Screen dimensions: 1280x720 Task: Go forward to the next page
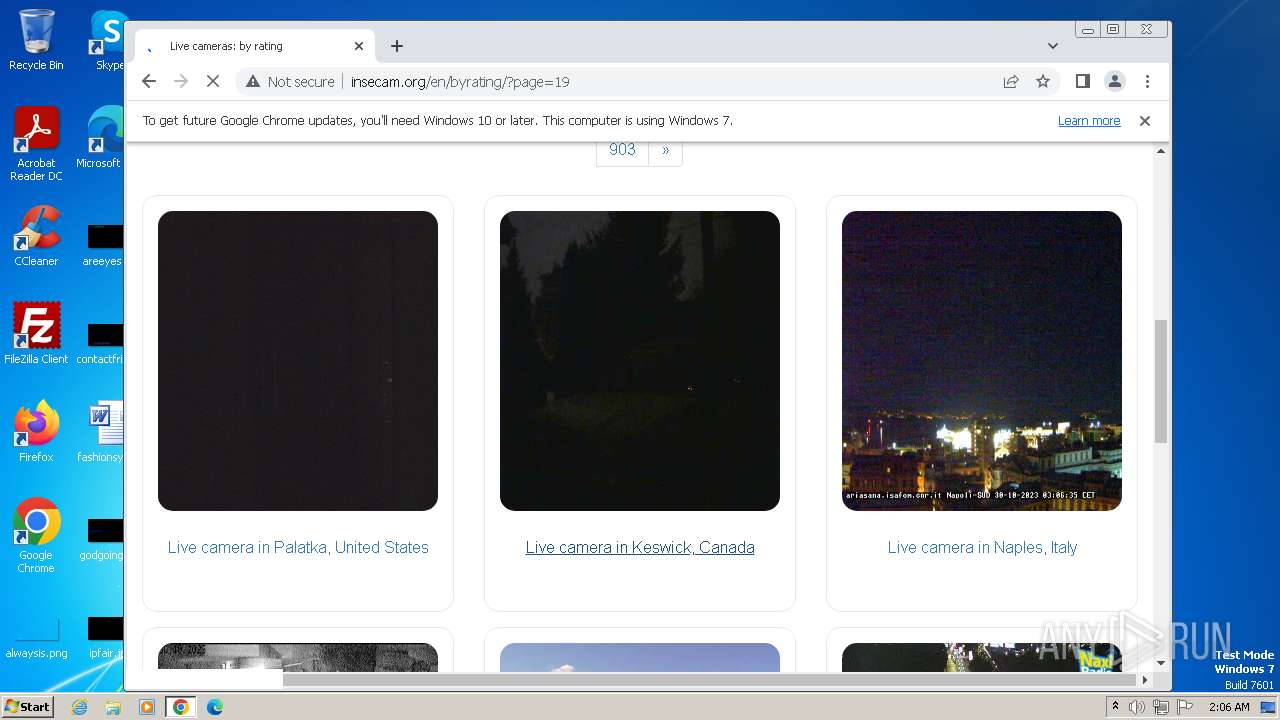click(x=181, y=81)
